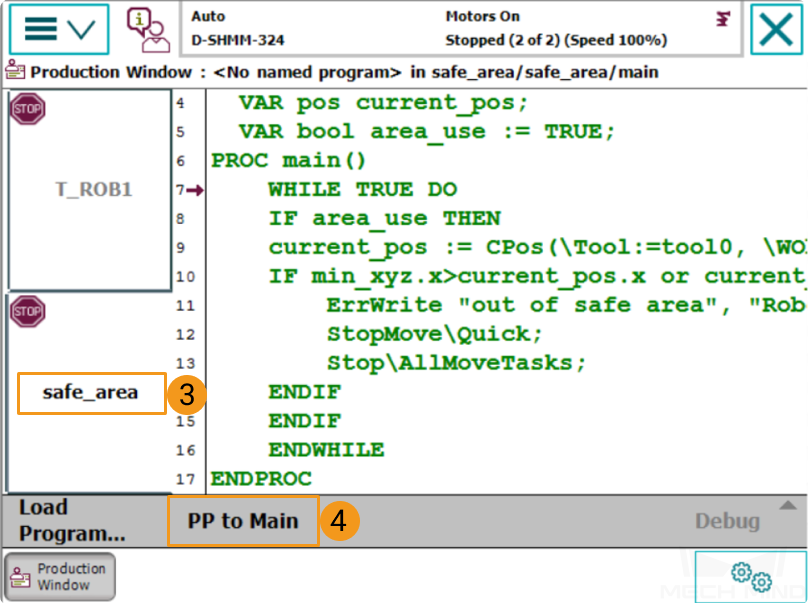The height and width of the screenshot is (603, 808).
Task: Select the ENDIF on line 15
Action: point(305,422)
